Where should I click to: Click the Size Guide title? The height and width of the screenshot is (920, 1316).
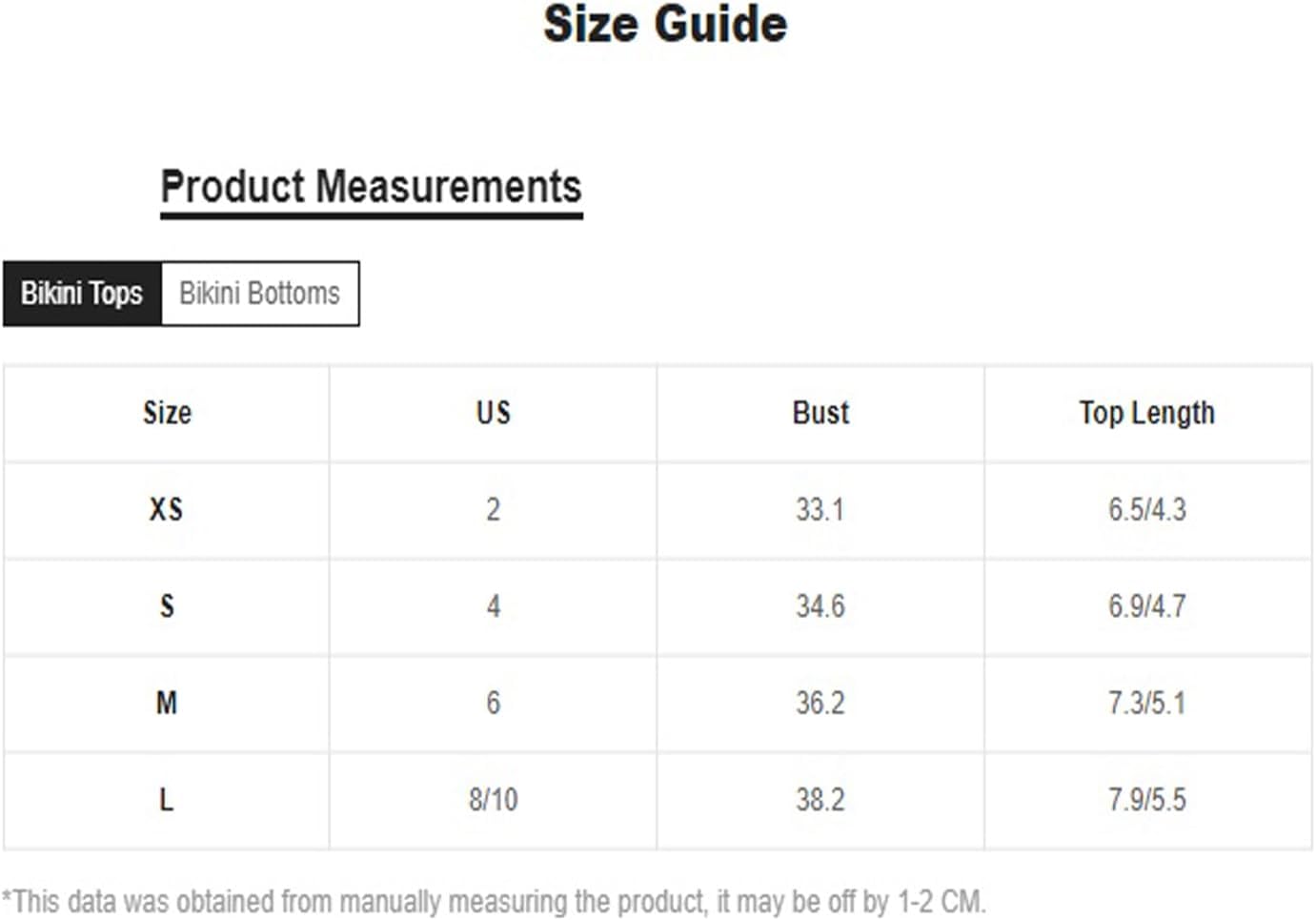click(x=665, y=24)
